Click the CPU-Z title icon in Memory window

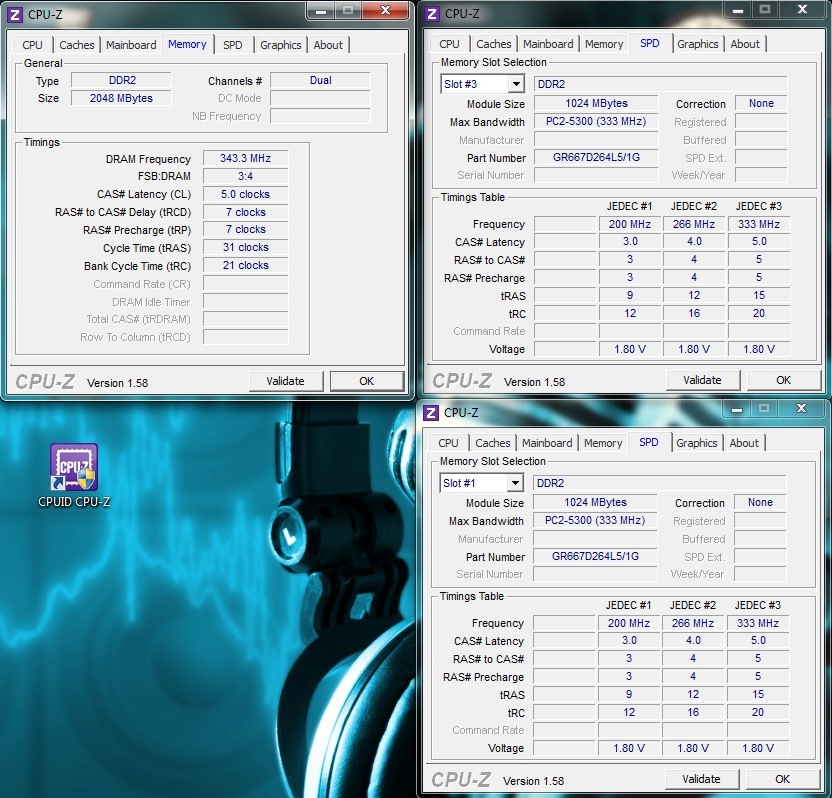click(15, 14)
